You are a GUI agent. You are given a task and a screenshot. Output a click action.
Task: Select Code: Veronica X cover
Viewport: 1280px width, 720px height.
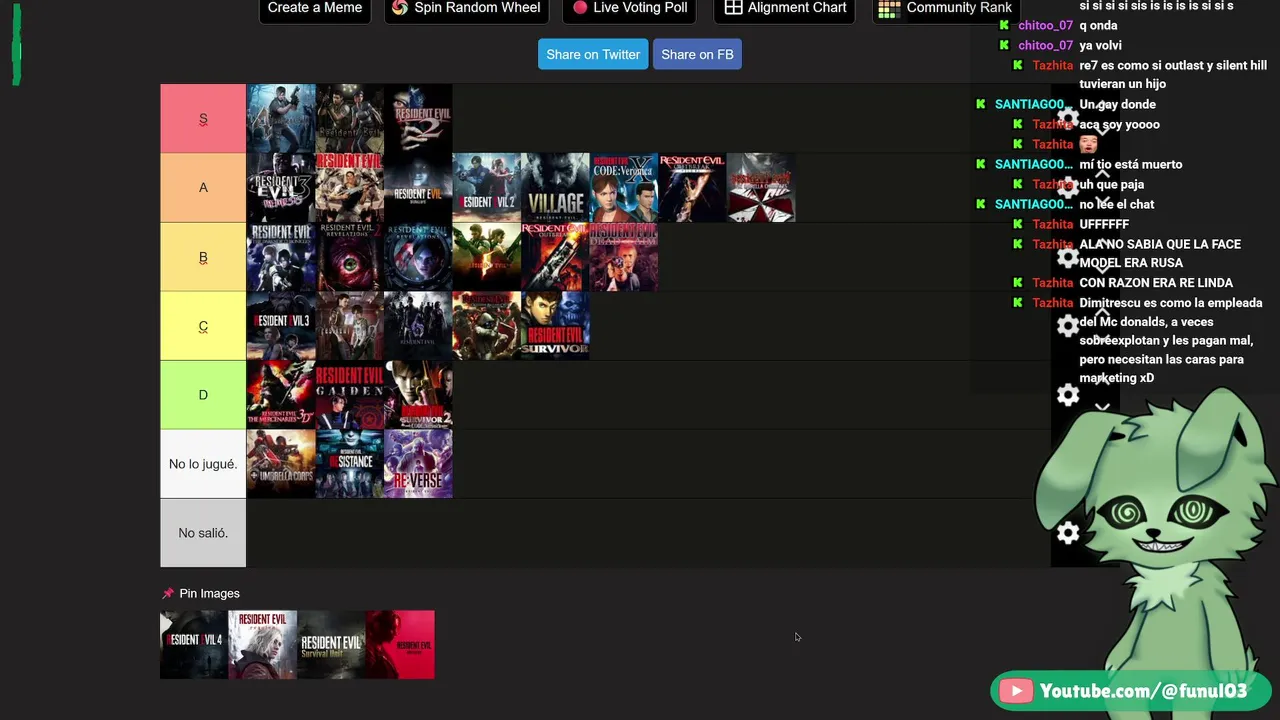pos(624,187)
